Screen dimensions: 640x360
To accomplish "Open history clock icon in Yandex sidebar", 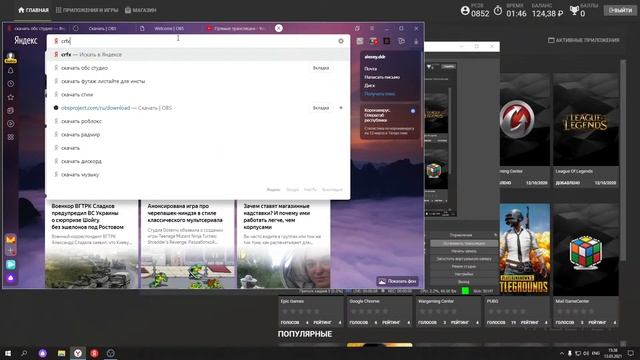I will 11,84.
